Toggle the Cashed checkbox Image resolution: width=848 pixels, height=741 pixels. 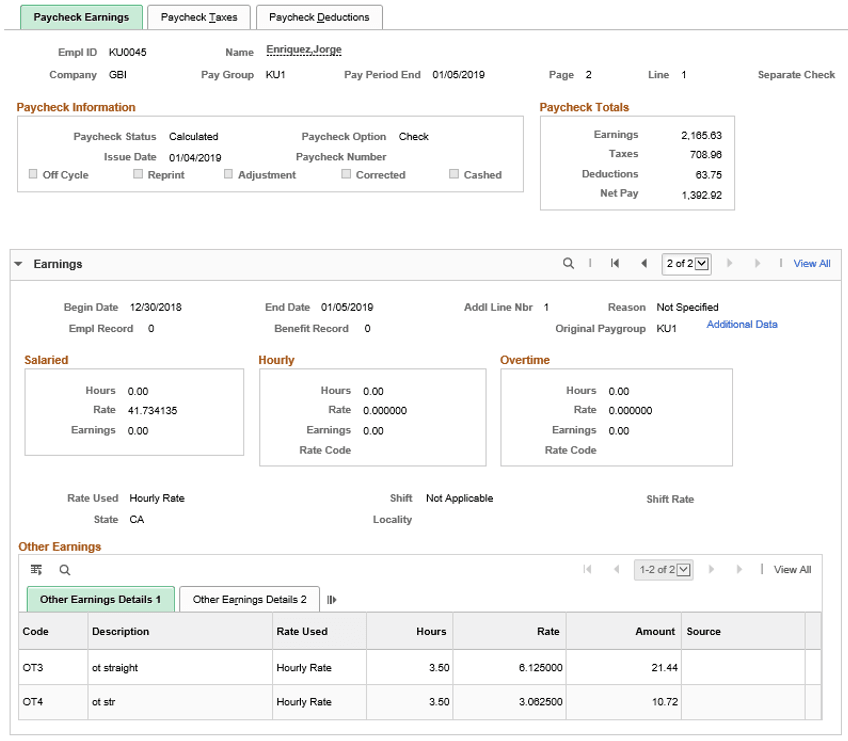453,174
